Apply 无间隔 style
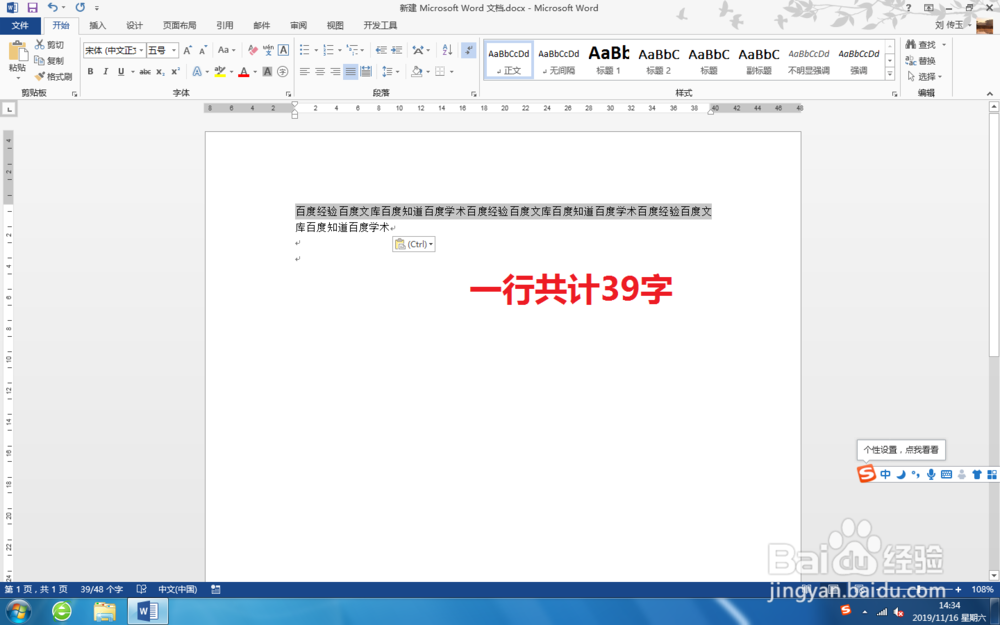 coord(559,59)
